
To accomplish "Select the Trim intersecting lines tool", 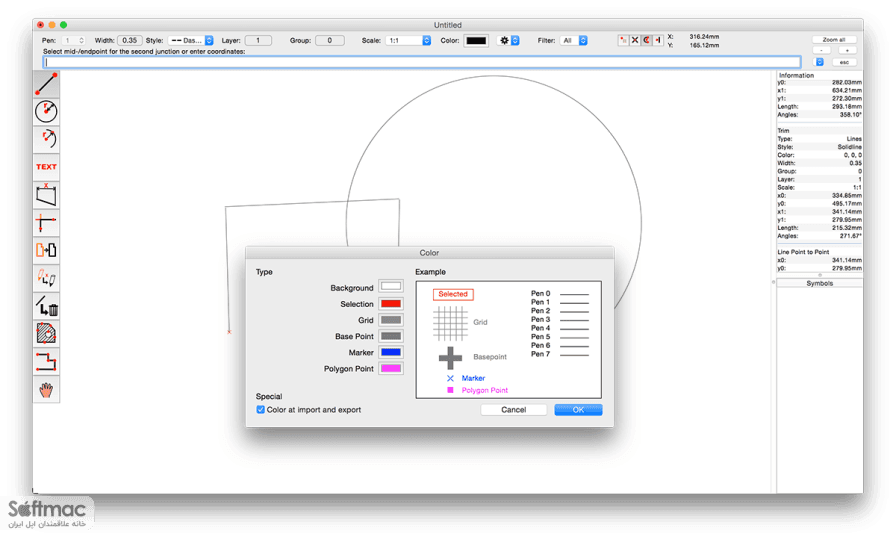I will tap(46, 222).
